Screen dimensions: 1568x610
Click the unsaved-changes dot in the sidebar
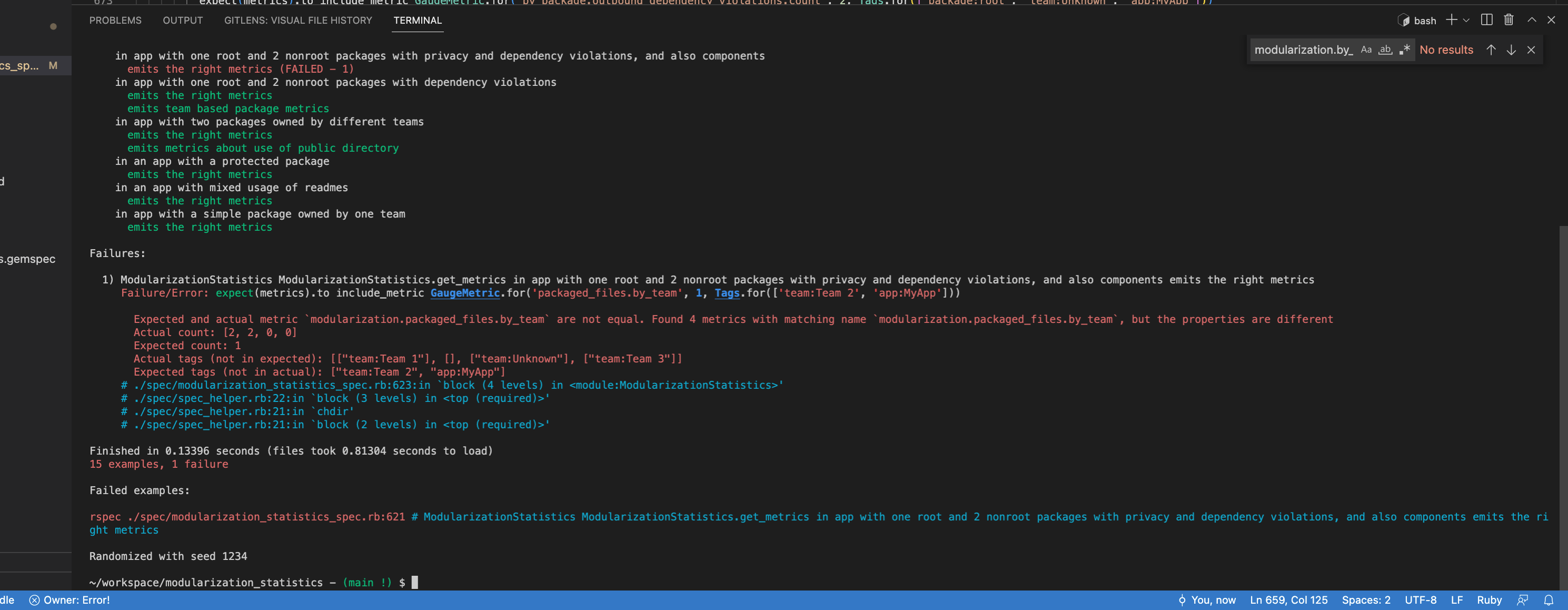pos(54,26)
